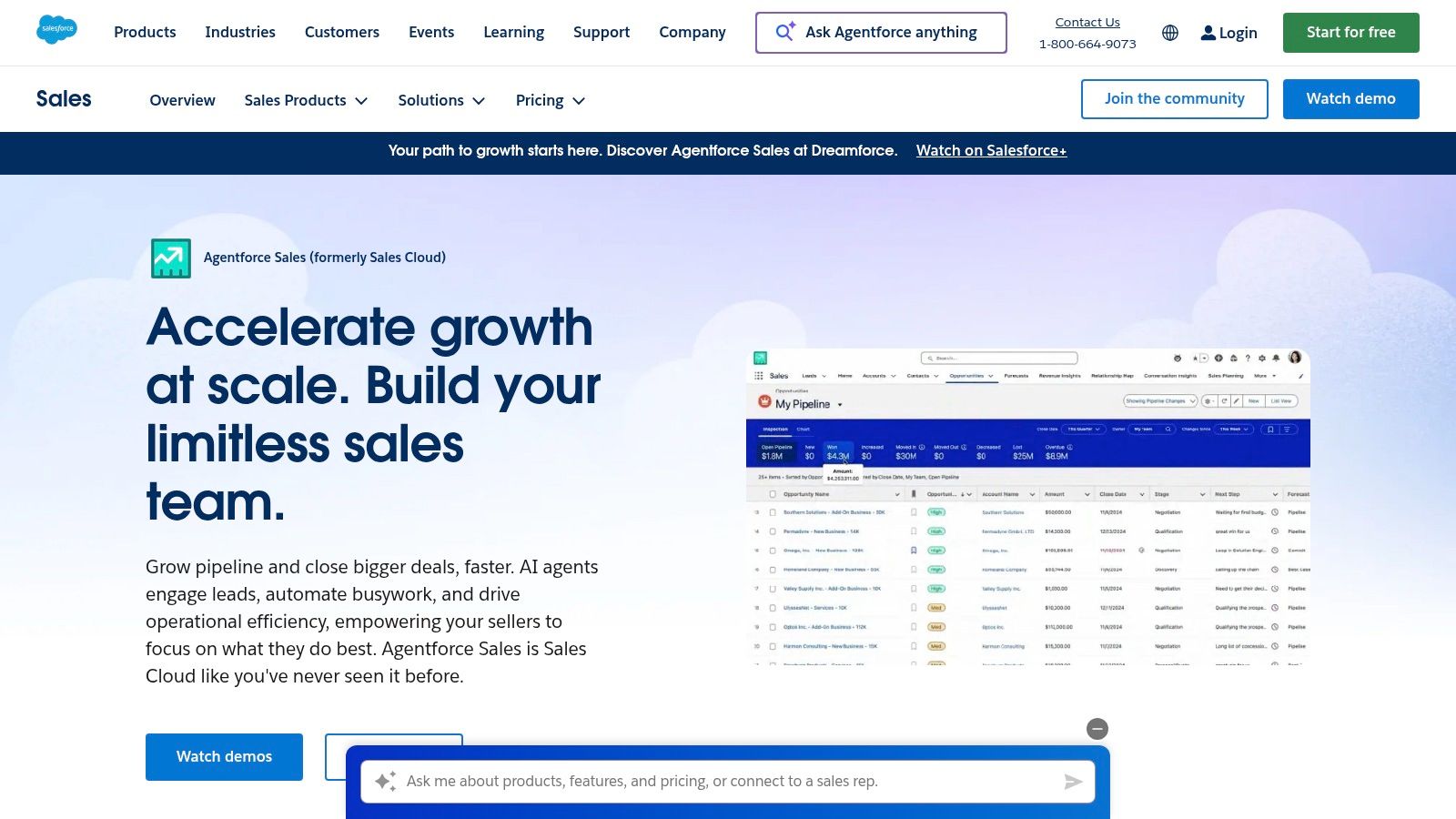Image resolution: width=1456 pixels, height=819 pixels.
Task: Click the Salesforce cloud logo
Action: (56, 28)
